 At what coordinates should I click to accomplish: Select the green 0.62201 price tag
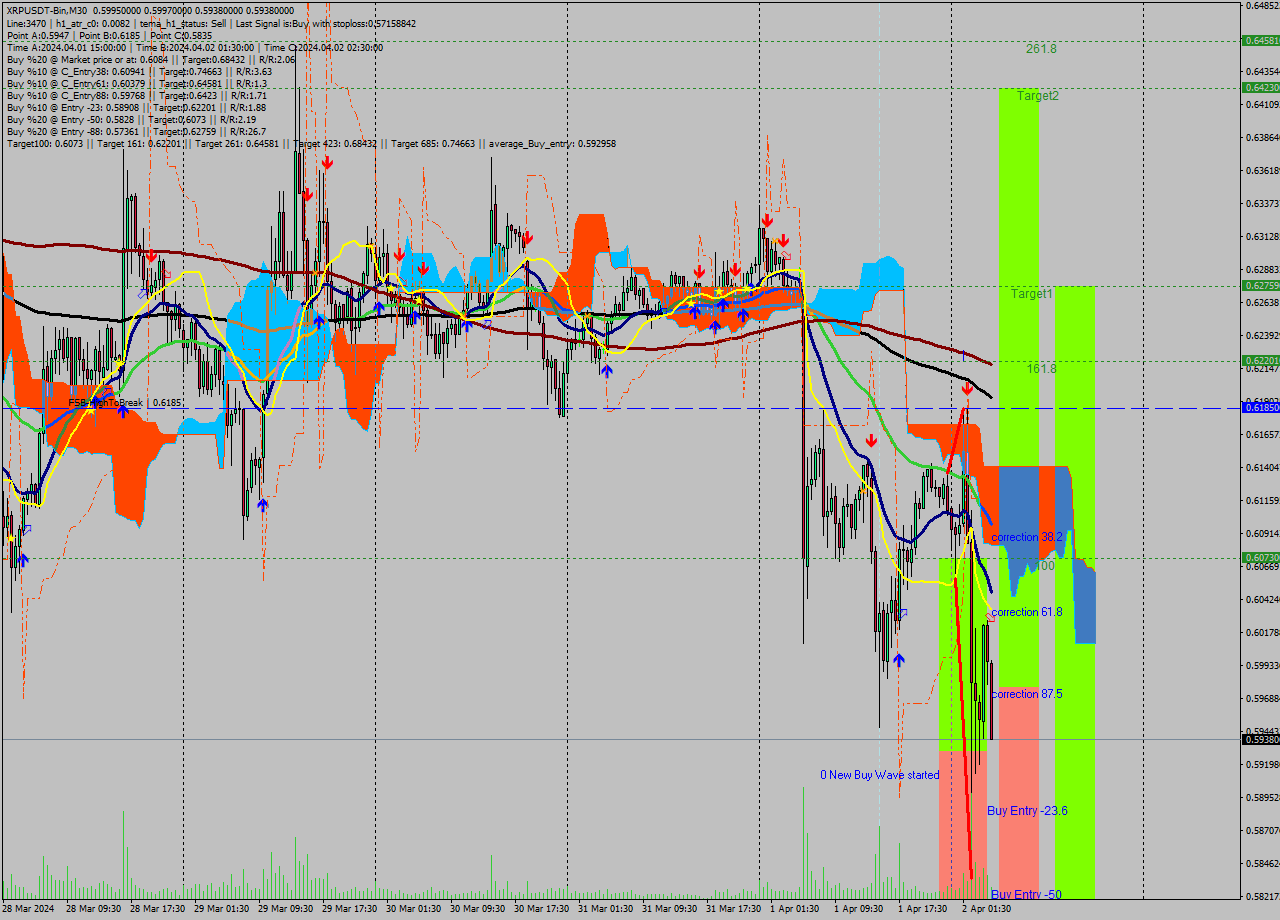tap(1260, 360)
